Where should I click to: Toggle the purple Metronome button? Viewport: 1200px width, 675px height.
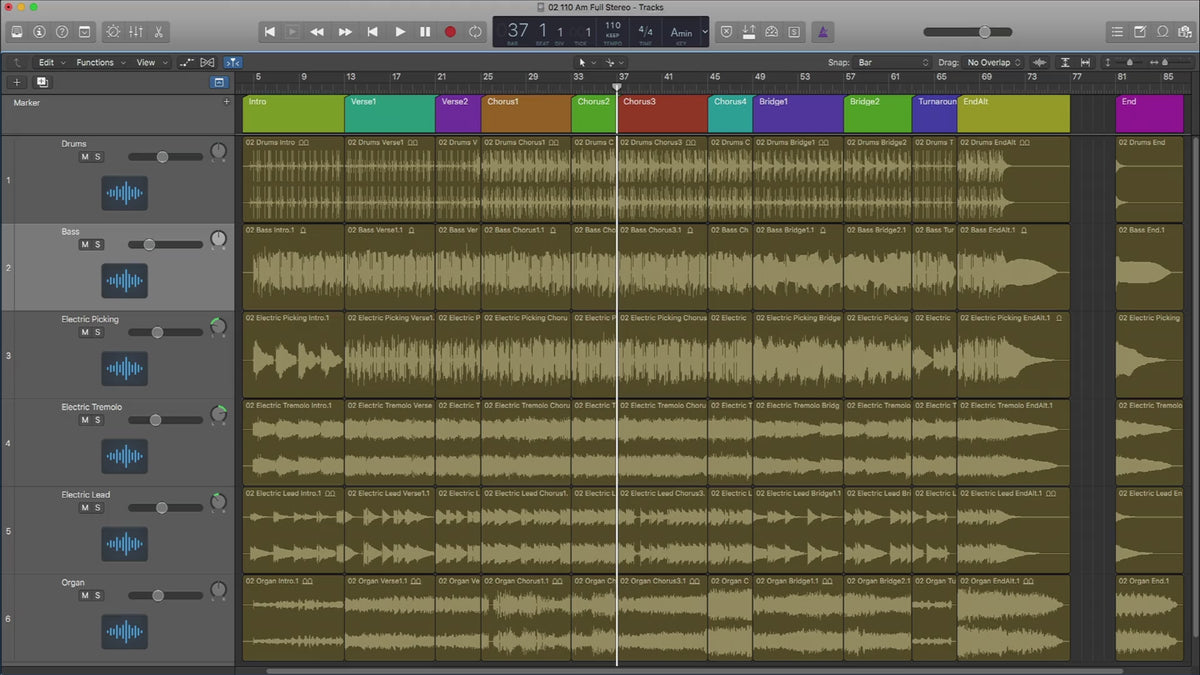point(821,32)
